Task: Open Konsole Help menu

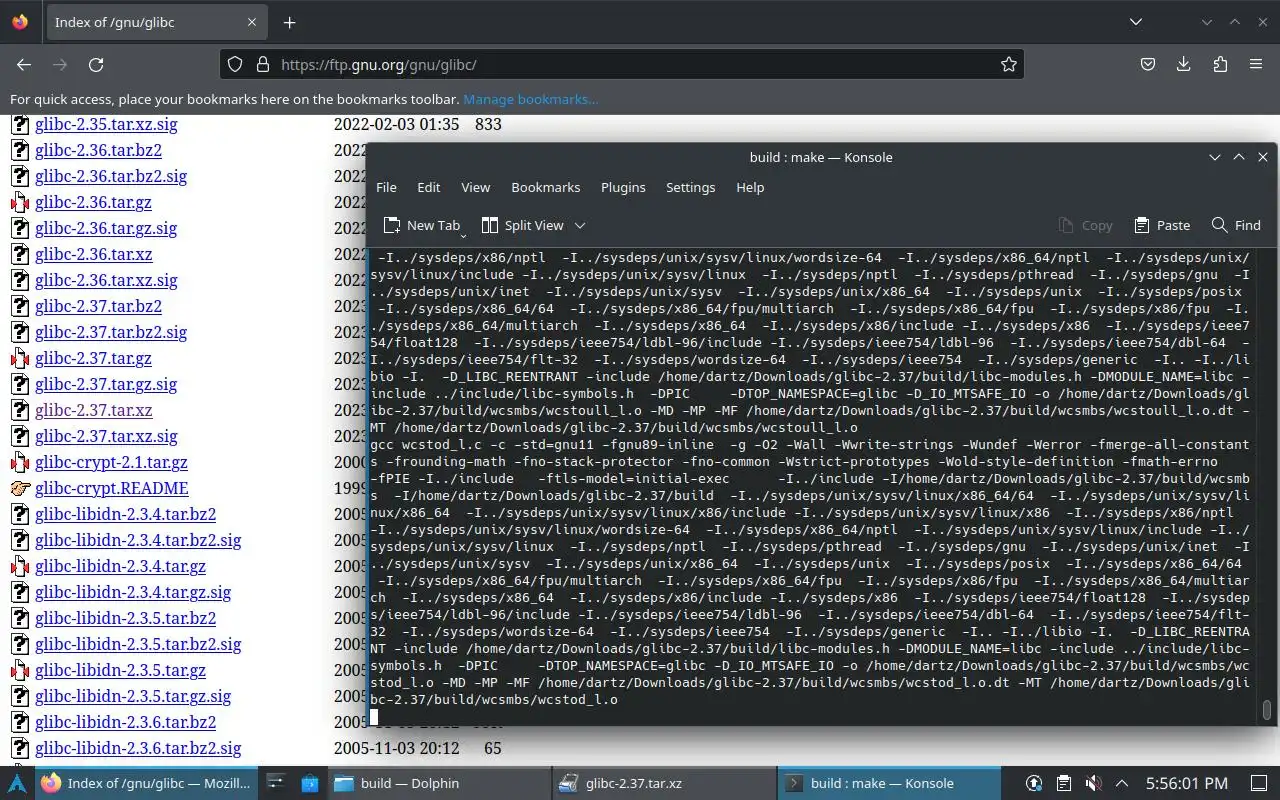Action: 750,187
